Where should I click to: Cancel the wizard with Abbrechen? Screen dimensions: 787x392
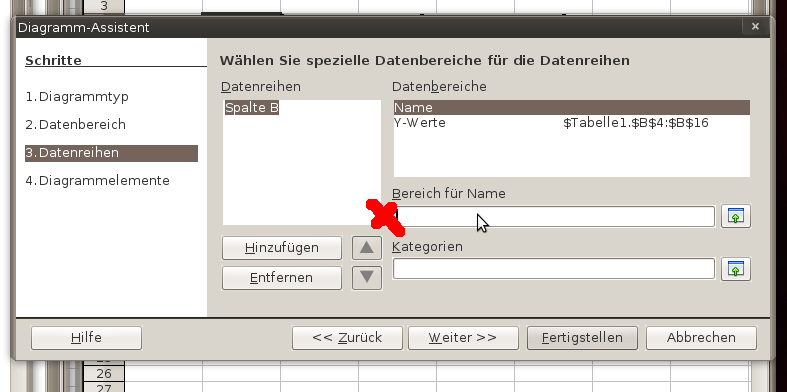[x=701, y=338]
